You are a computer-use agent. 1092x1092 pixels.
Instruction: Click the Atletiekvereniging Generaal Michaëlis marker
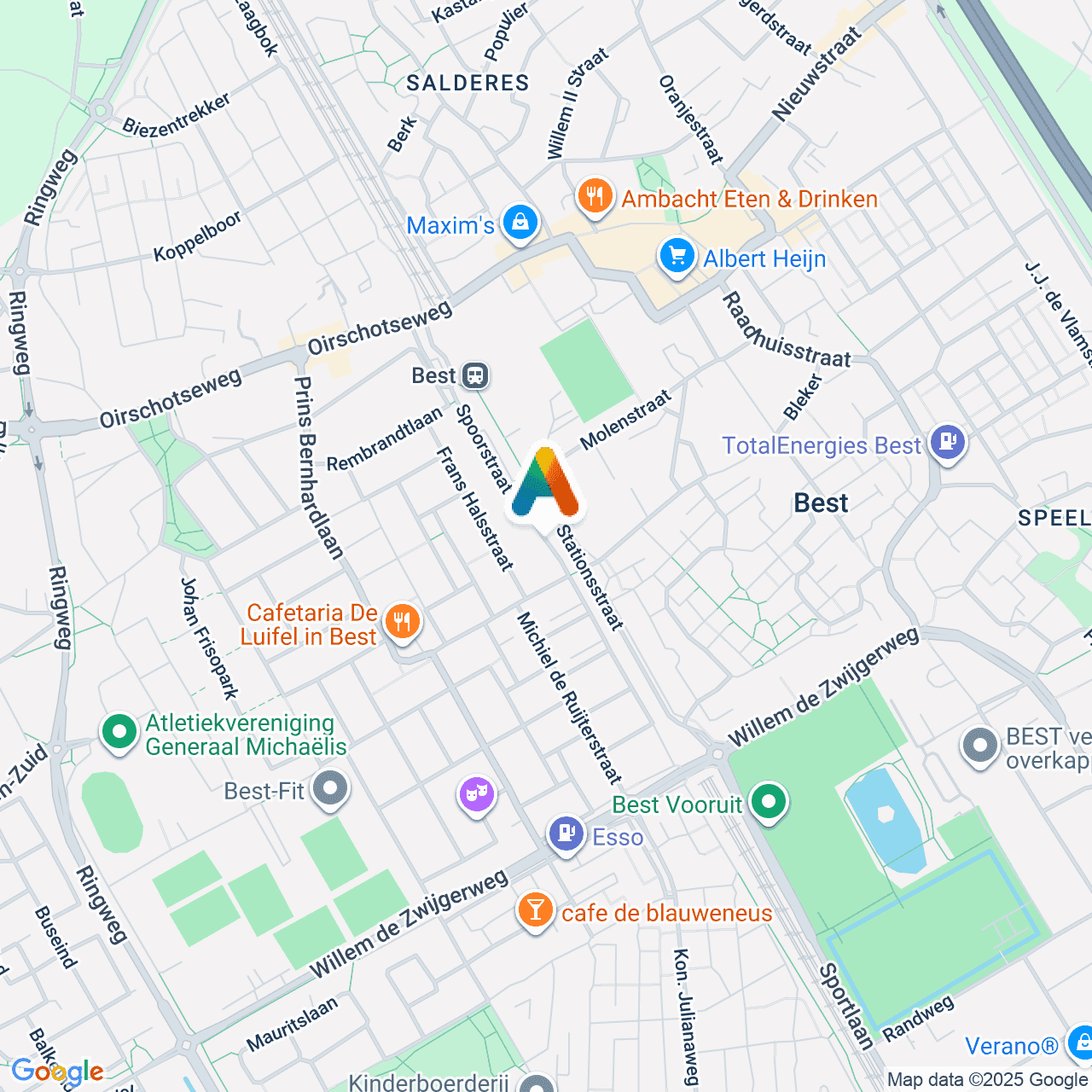[119, 733]
